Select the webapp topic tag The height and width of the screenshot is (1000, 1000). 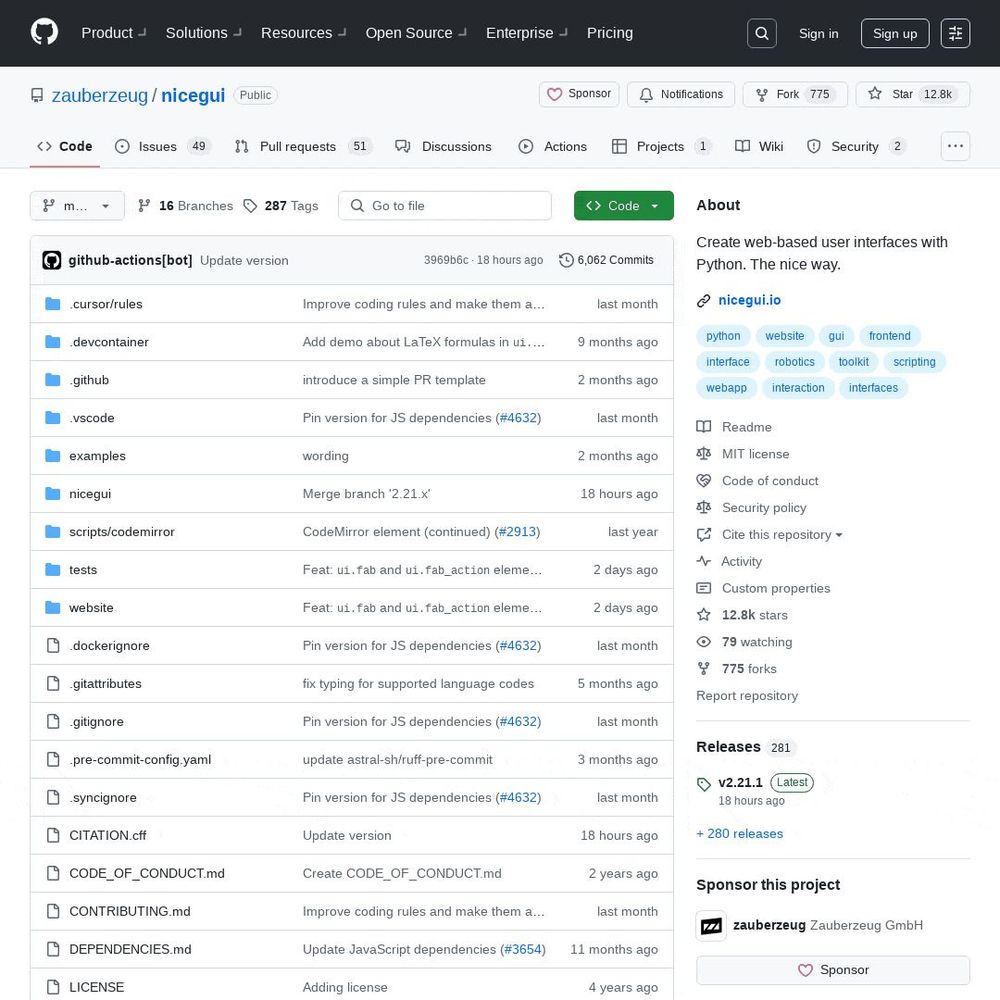click(x=726, y=388)
